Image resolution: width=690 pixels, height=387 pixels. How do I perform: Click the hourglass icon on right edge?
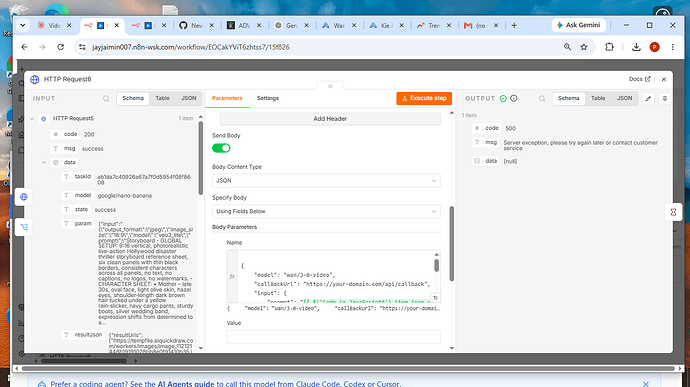673,212
